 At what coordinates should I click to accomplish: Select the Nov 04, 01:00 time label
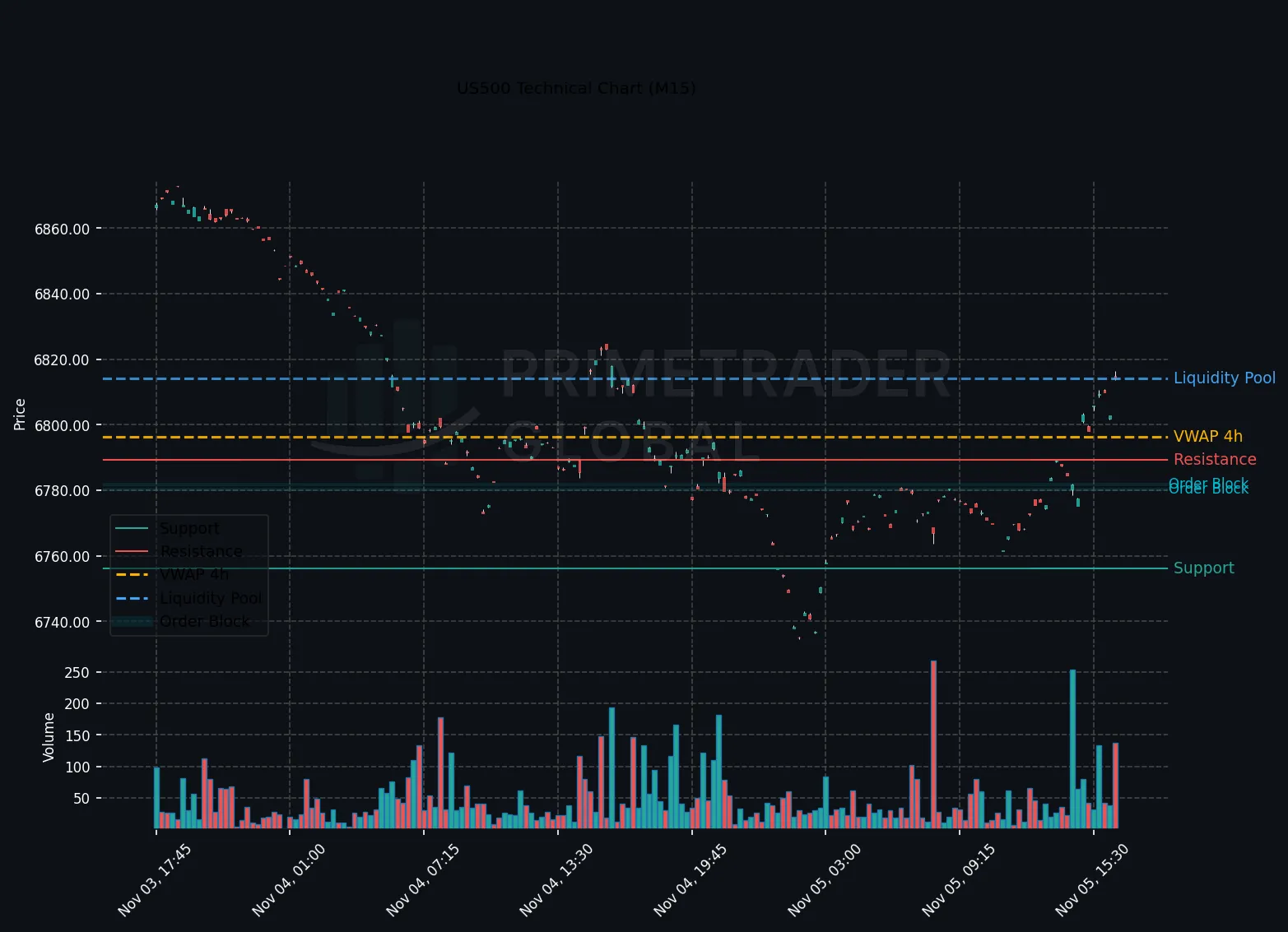click(x=289, y=879)
